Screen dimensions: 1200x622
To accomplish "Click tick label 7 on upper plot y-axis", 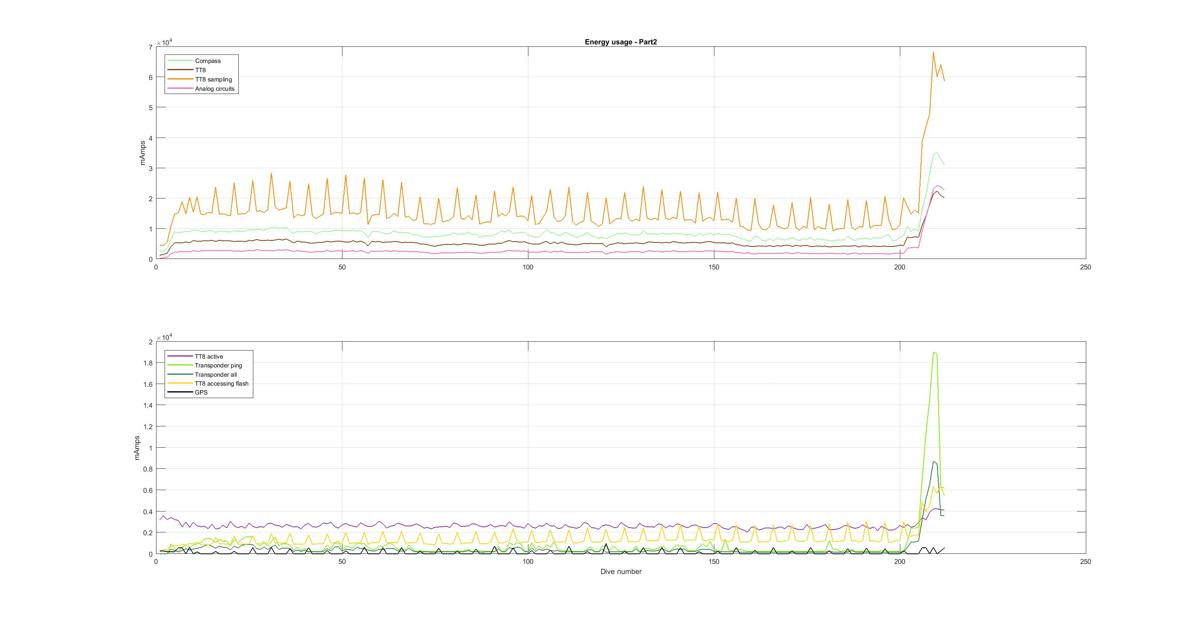I will point(149,47).
